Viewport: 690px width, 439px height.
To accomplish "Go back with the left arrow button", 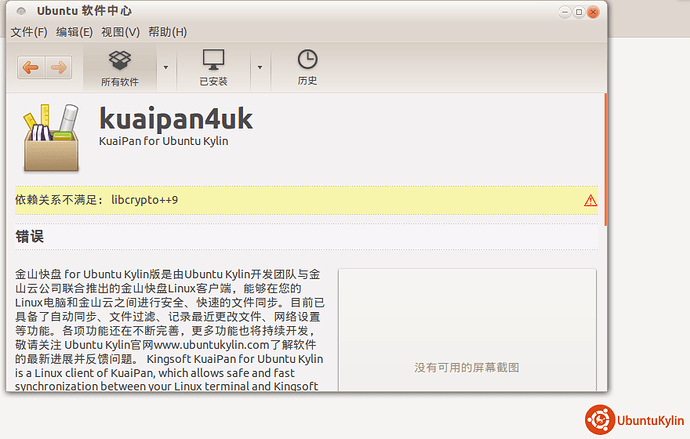I will point(31,67).
